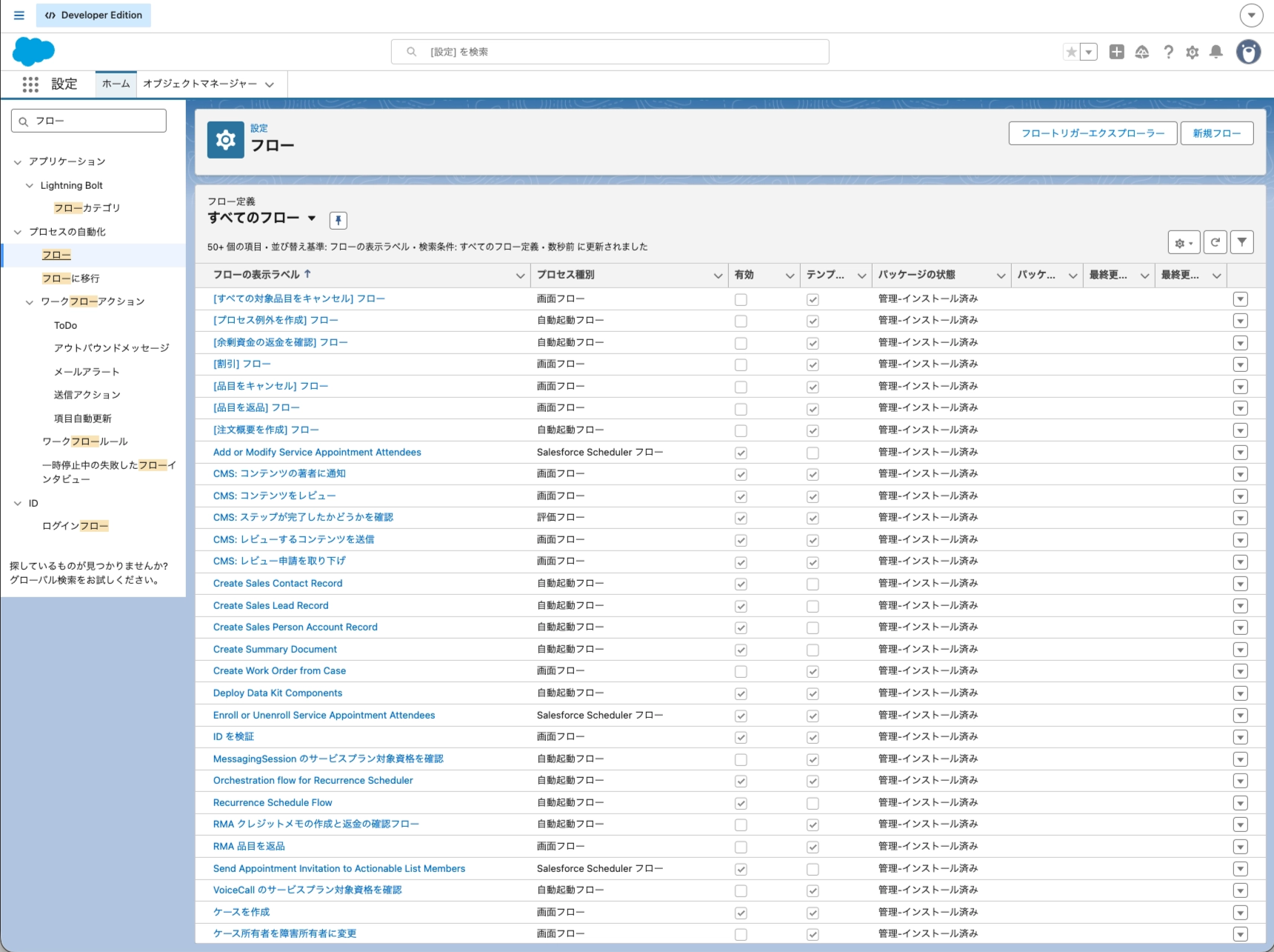Select the ホーム tab
The image size is (1274, 952).
116,84
